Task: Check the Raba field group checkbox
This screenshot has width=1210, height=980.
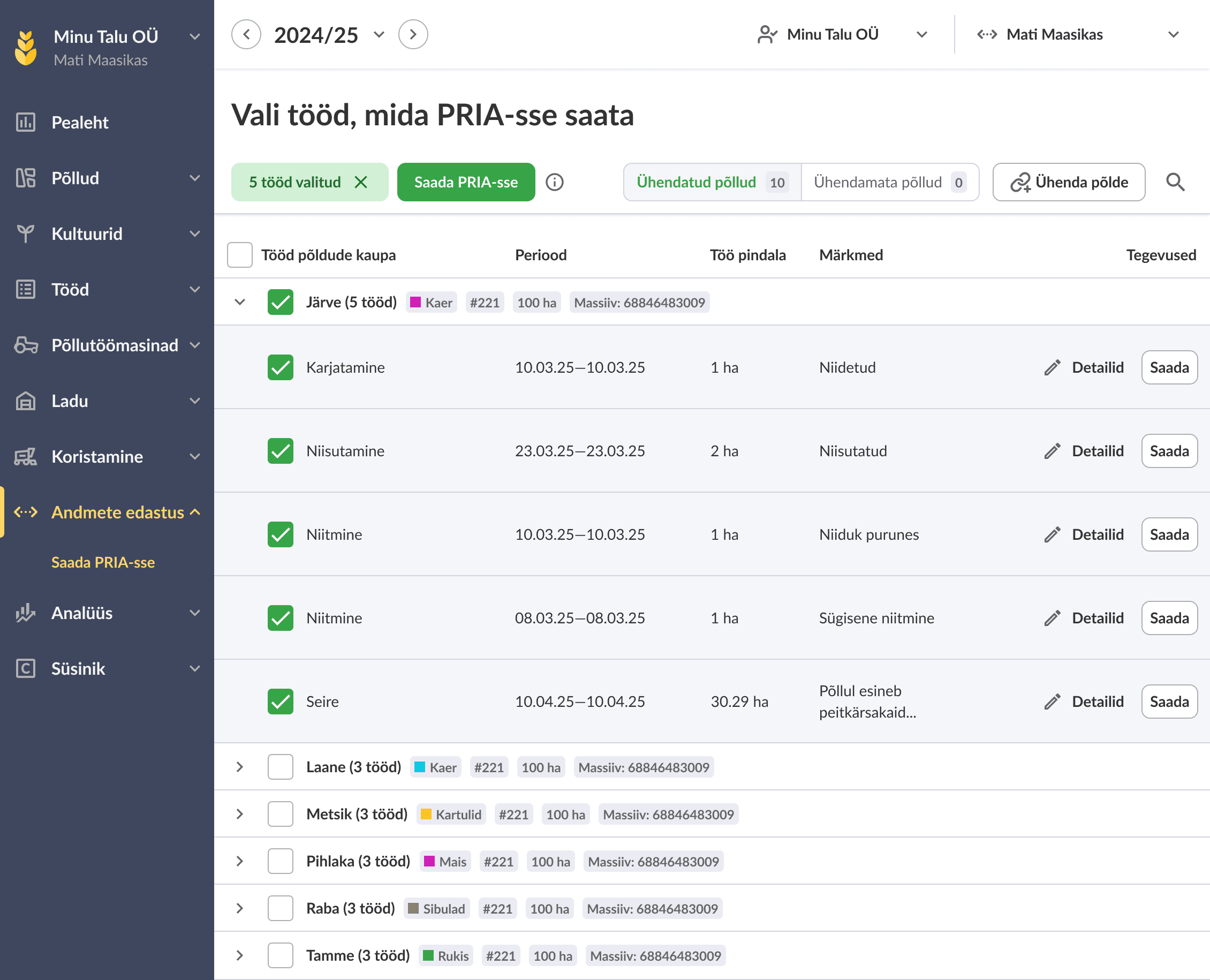Action: [281, 908]
